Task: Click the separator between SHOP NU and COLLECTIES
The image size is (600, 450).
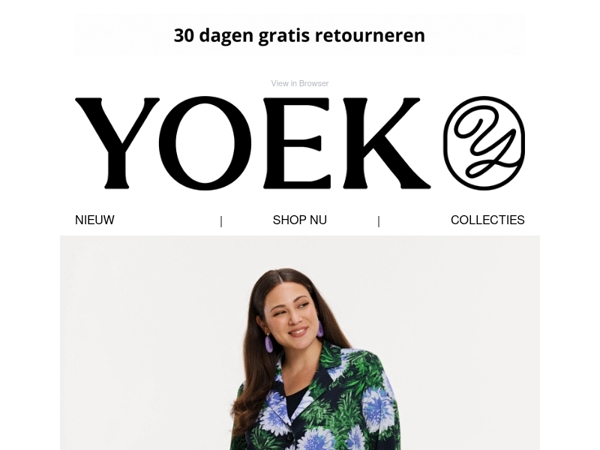Action: point(379,221)
